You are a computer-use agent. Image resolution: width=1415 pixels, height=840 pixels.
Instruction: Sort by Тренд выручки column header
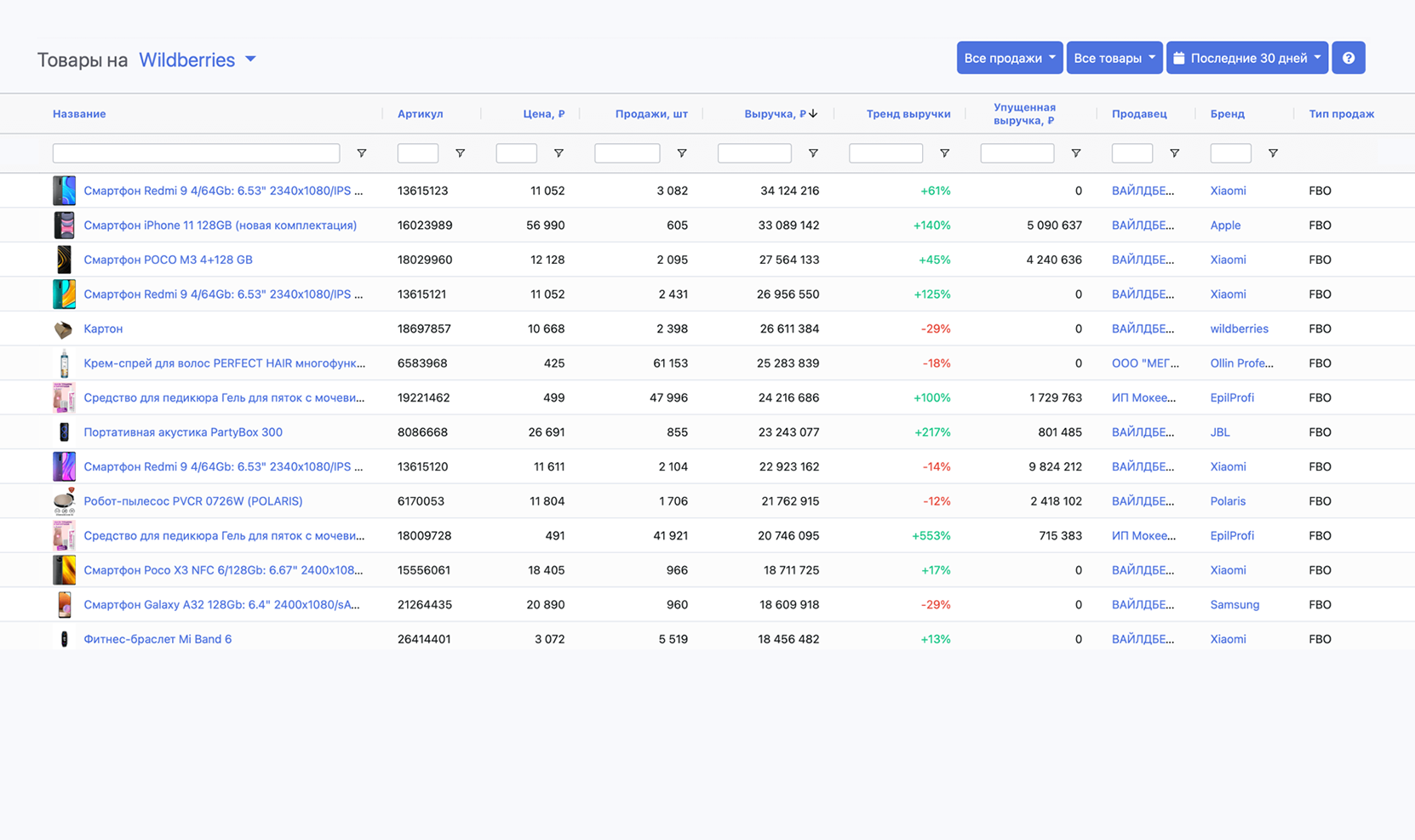click(x=908, y=114)
